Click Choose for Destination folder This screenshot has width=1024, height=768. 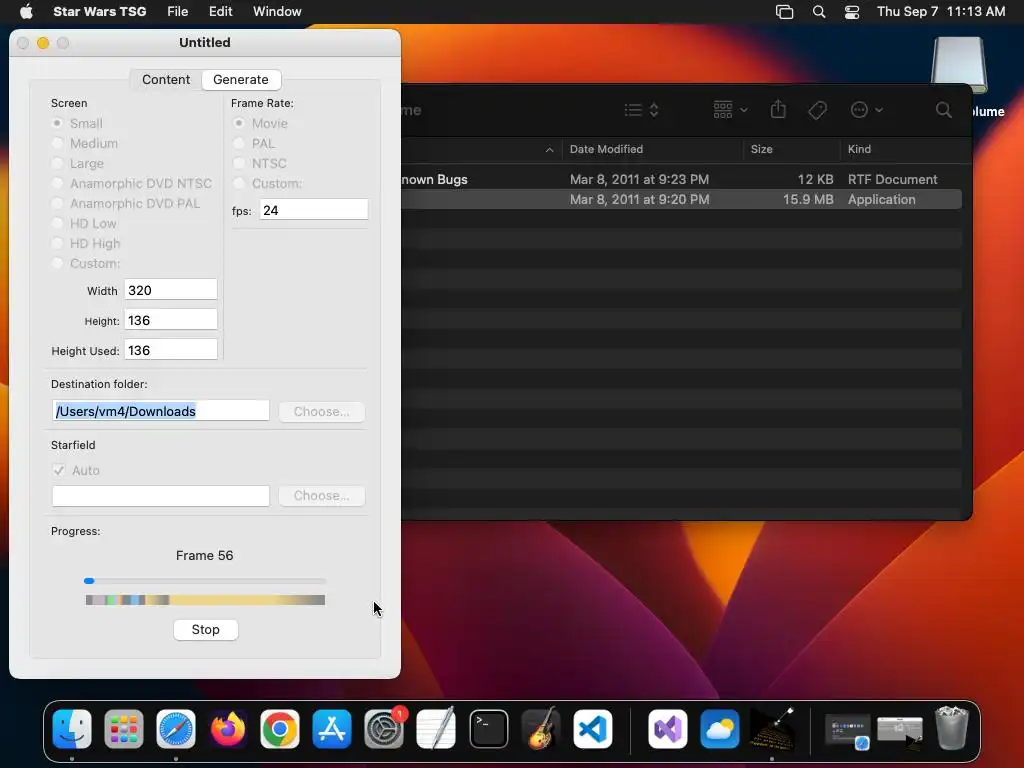[x=321, y=411]
